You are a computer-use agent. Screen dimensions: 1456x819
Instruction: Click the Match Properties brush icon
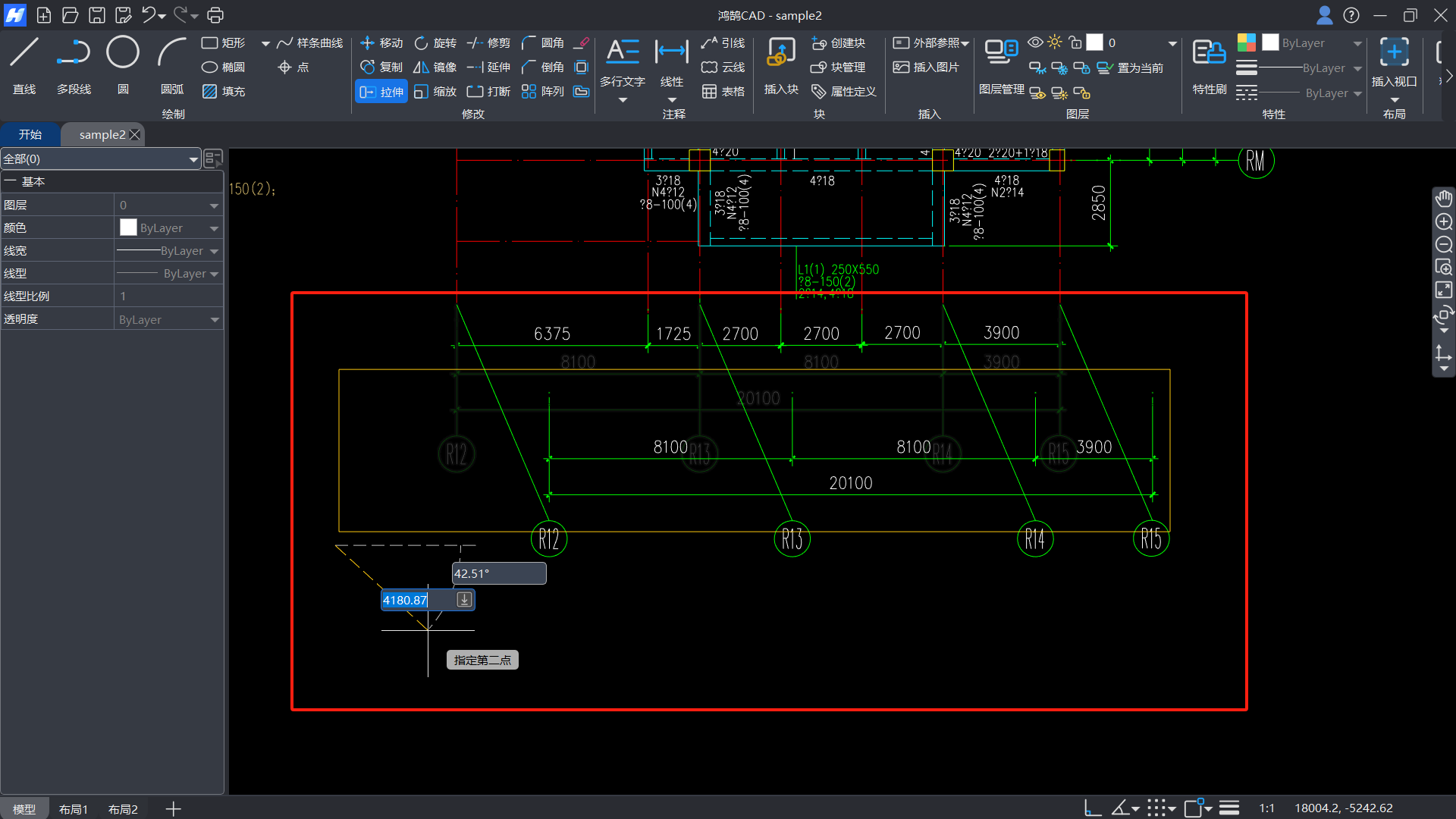(x=1209, y=53)
